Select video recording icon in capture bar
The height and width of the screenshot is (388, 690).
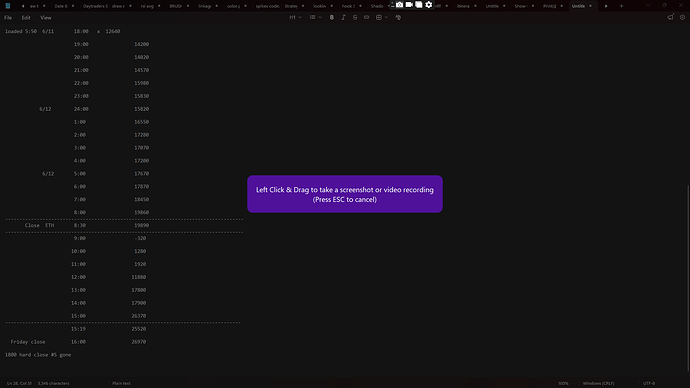point(409,4)
